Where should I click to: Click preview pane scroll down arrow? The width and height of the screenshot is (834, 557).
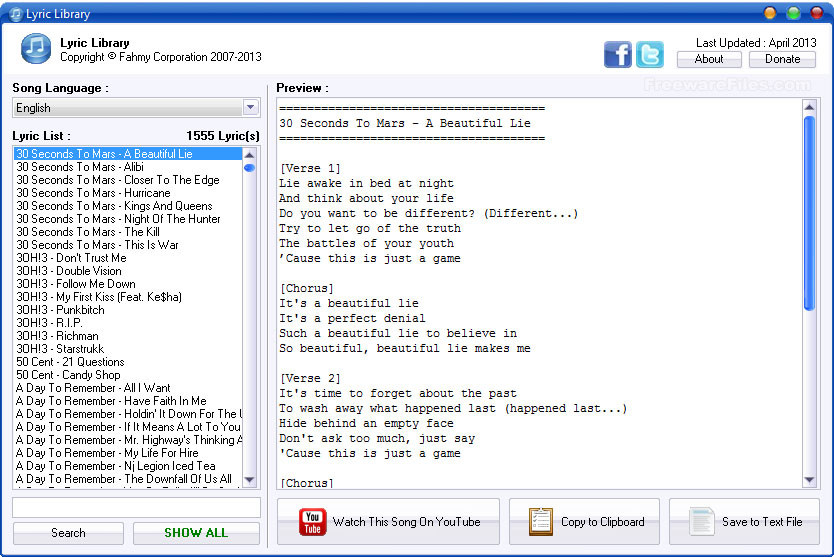[809, 480]
